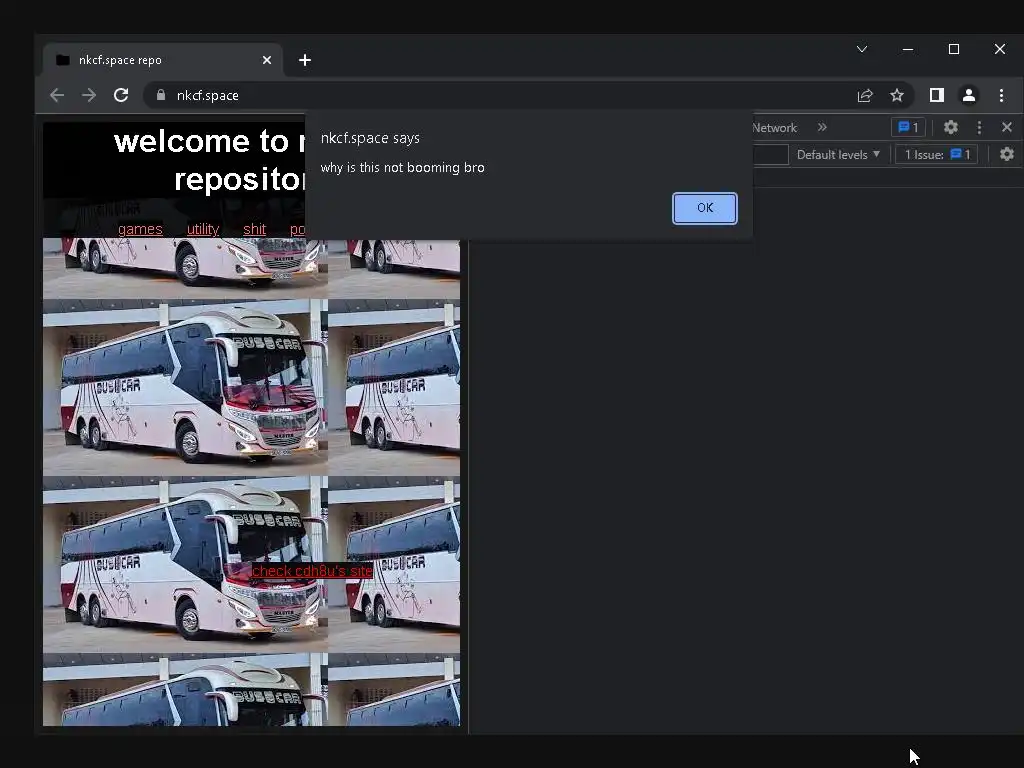Viewport: 1024px width, 768px height.
Task: Open DevTools settings gear
Action: (951, 127)
